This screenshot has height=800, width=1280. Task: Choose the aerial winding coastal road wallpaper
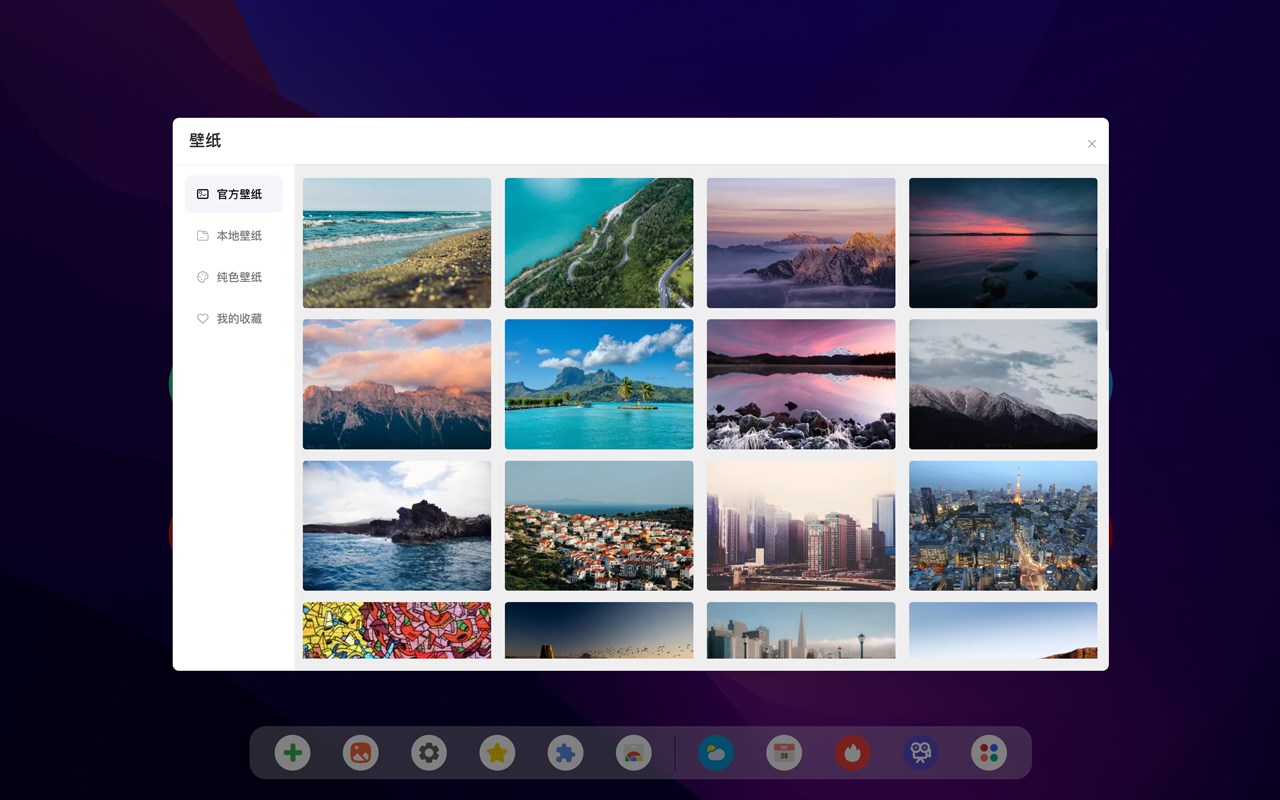599,243
